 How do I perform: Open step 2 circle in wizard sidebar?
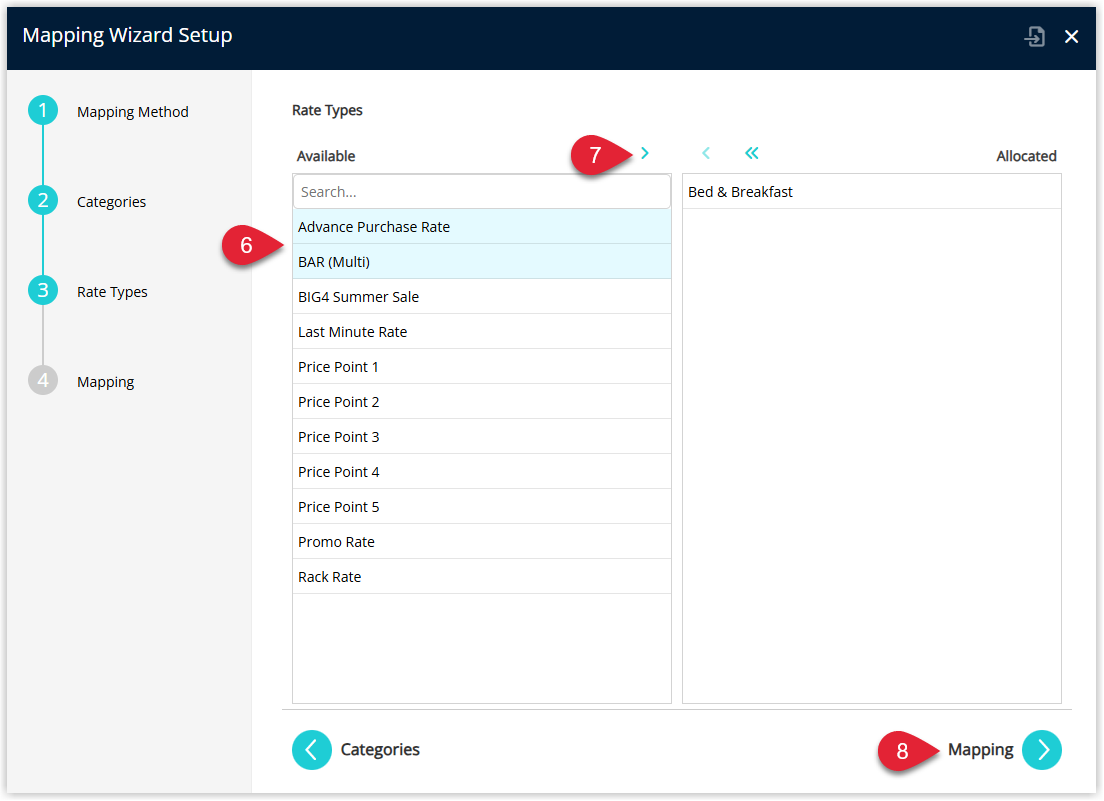(43, 201)
